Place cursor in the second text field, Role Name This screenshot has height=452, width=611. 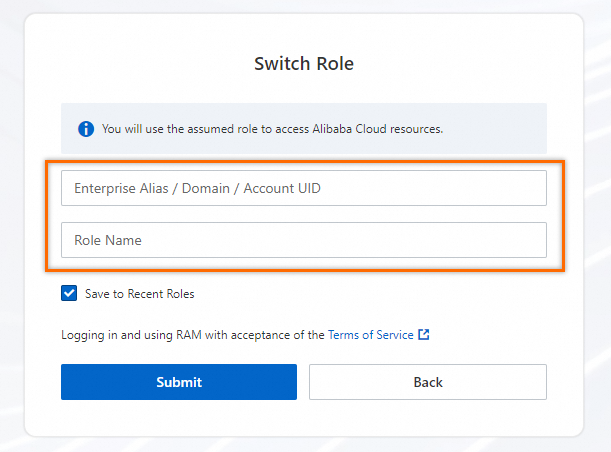(x=304, y=240)
